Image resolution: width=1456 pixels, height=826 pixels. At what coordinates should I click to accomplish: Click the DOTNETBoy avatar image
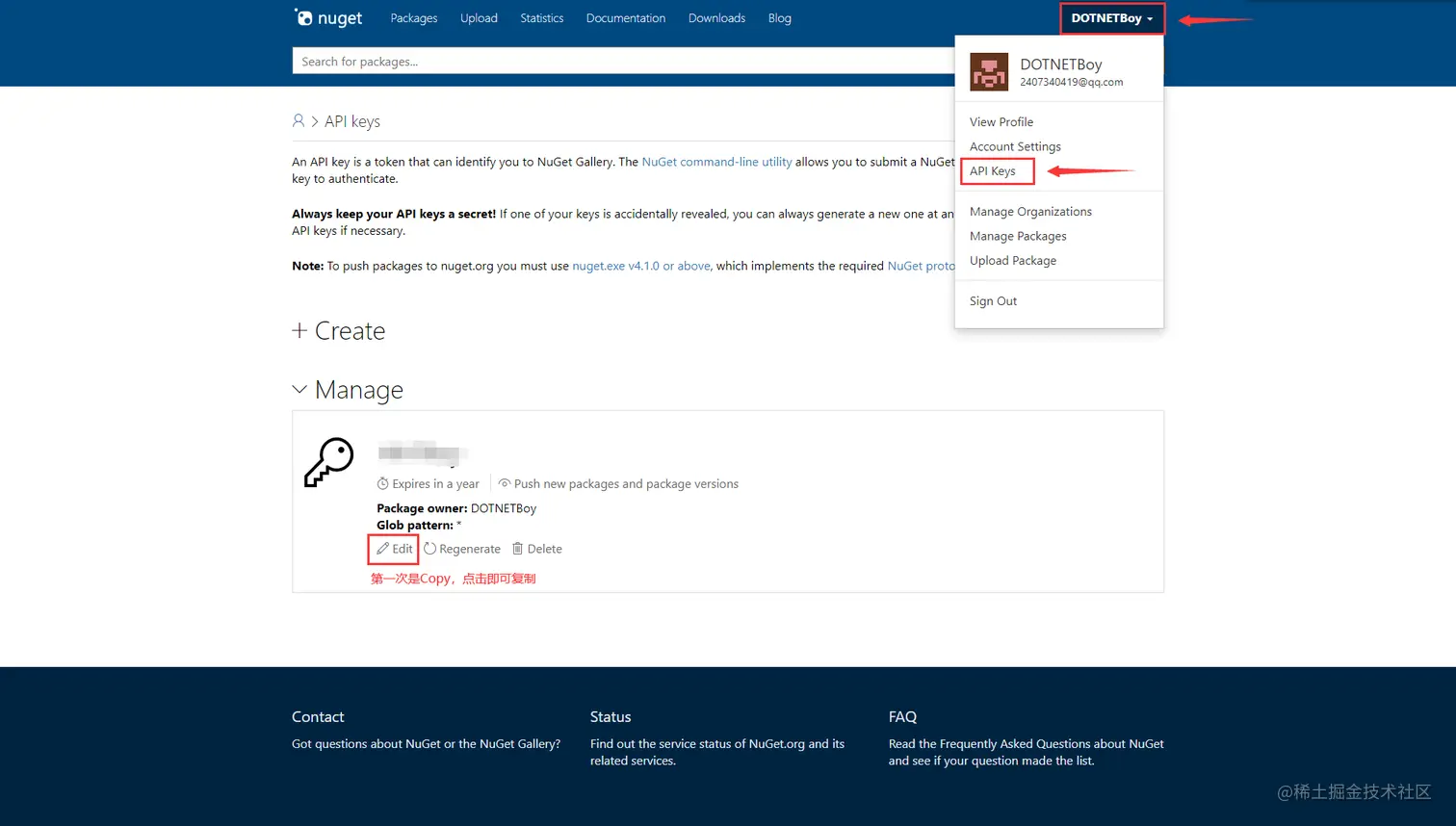[989, 72]
